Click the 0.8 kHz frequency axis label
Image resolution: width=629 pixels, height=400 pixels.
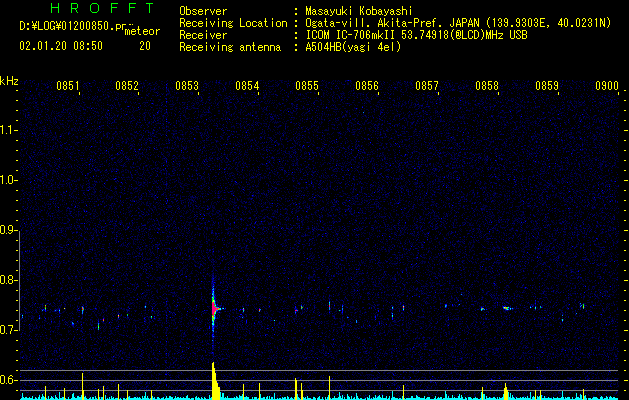[x=8, y=280]
